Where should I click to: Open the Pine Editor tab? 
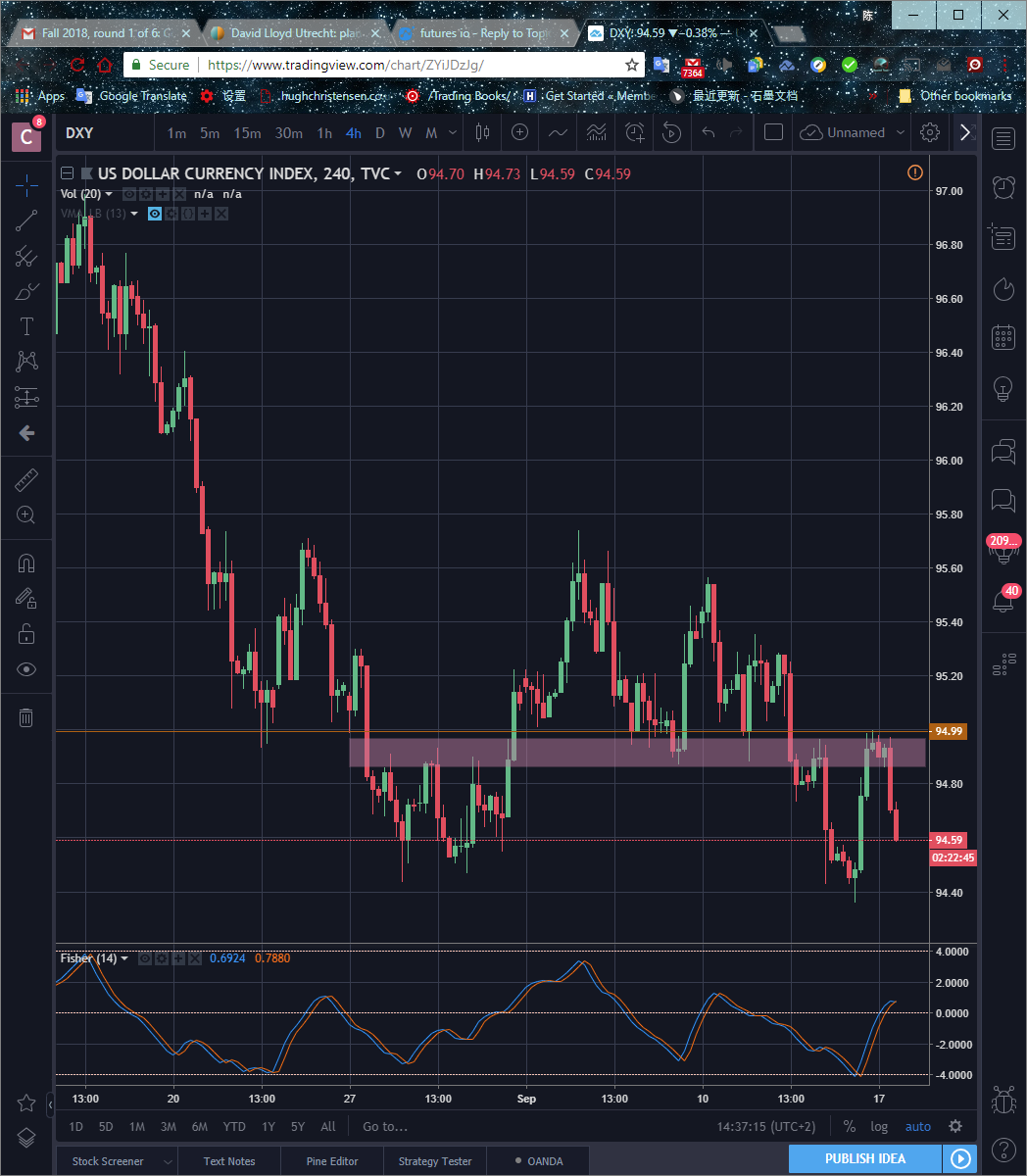[x=332, y=1161]
